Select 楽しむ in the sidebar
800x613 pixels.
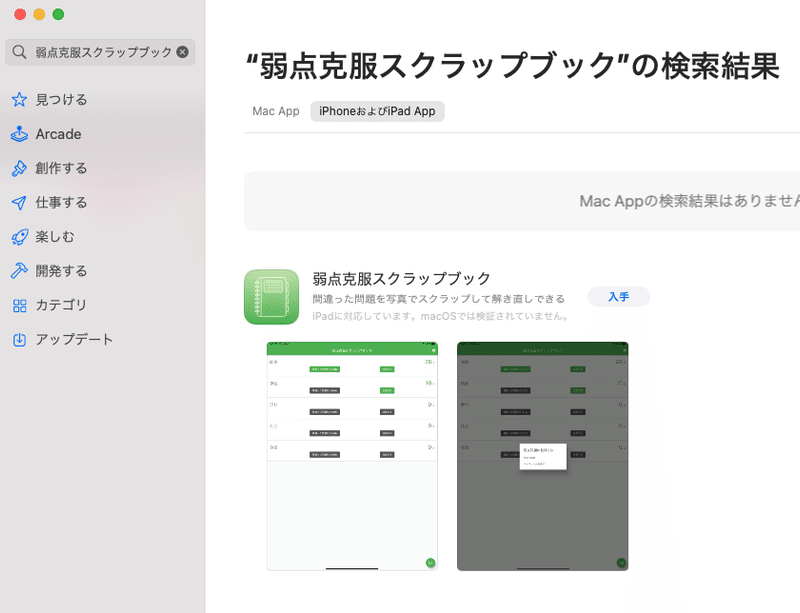coord(55,236)
